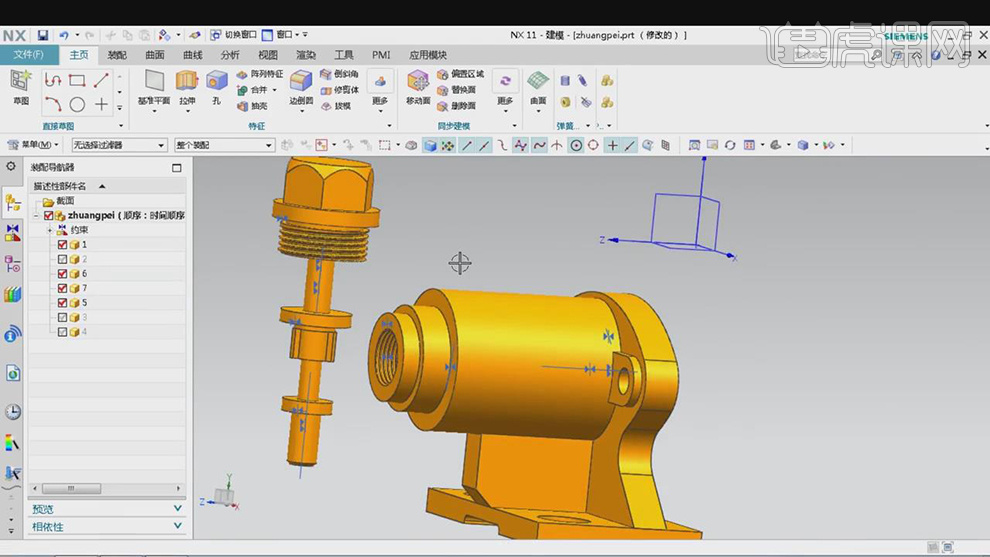Click the Pattern Feature (阵列特征) button

coord(260,74)
